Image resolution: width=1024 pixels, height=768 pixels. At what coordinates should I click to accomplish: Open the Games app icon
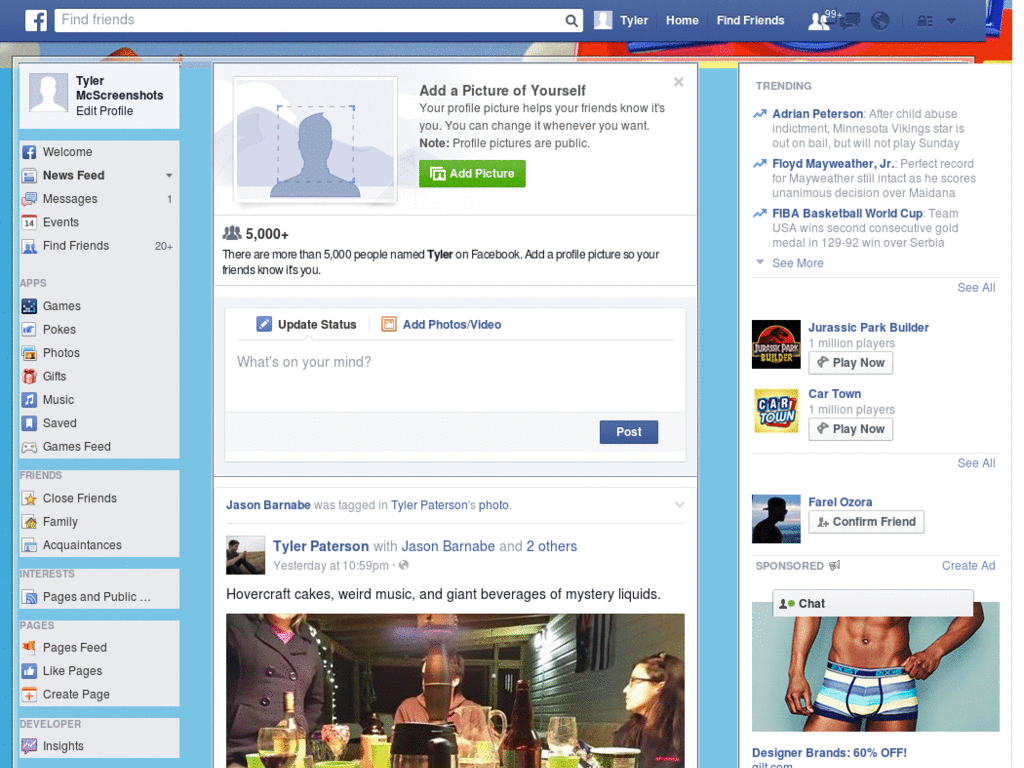[29, 306]
